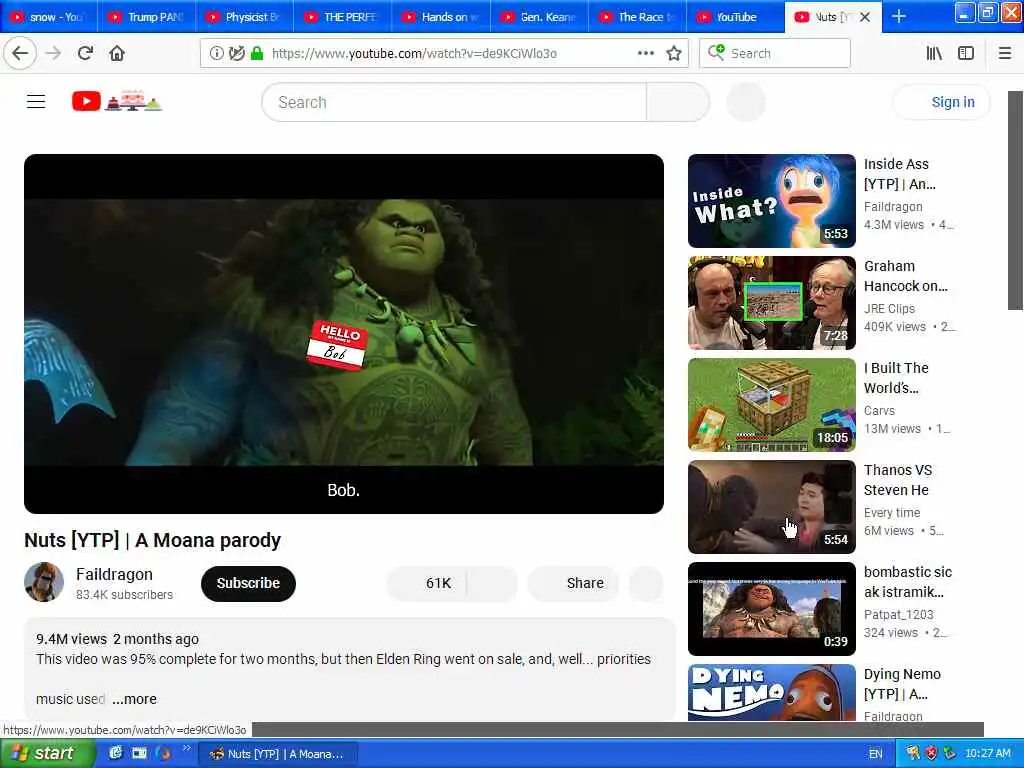Bookmark this page with the star icon
The image size is (1024, 768).
pyautogui.click(x=674, y=54)
